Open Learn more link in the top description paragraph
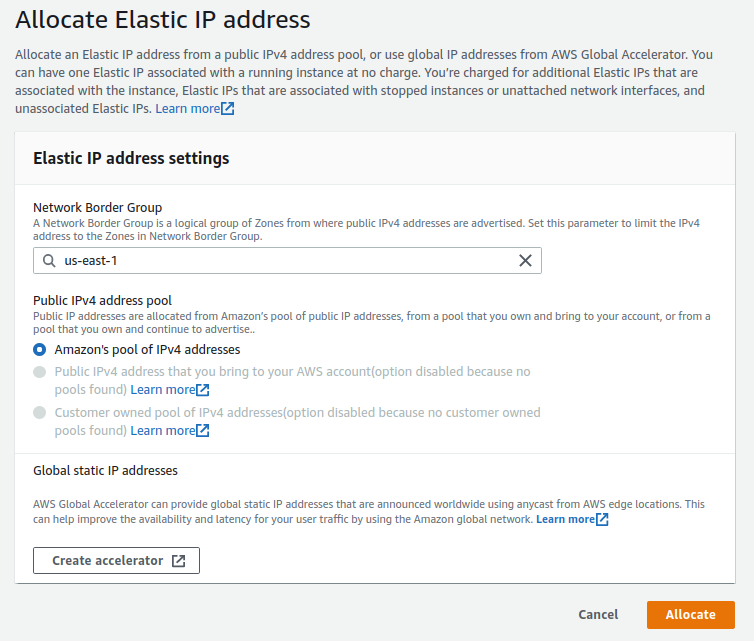This screenshot has width=754, height=641. tap(187, 108)
